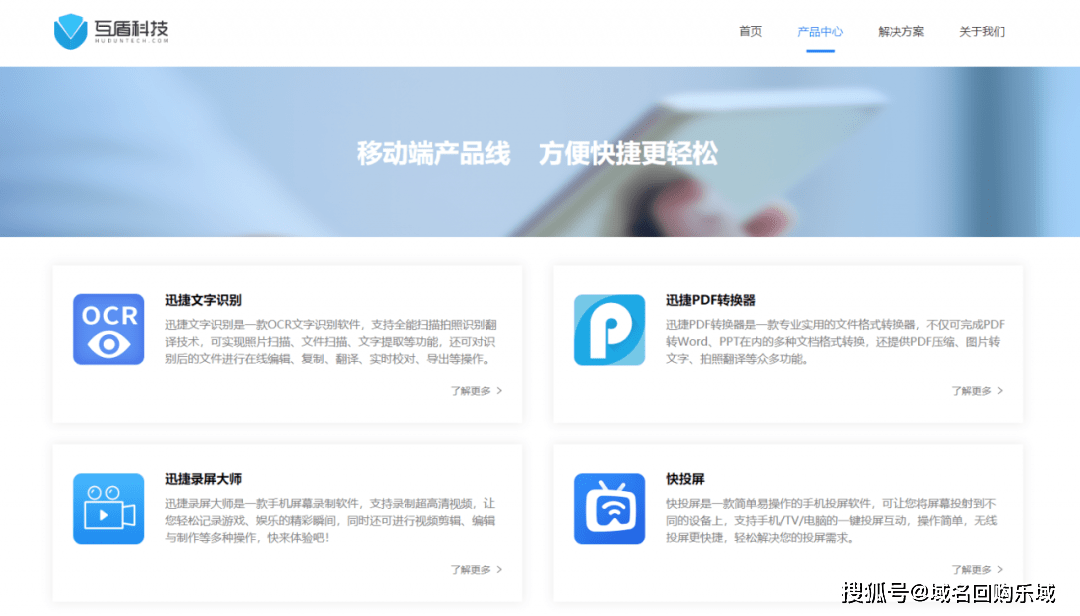Click the banner heading 方便快捷更轻松
This screenshot has width=1080, height=616.
(x=628, y=153)
